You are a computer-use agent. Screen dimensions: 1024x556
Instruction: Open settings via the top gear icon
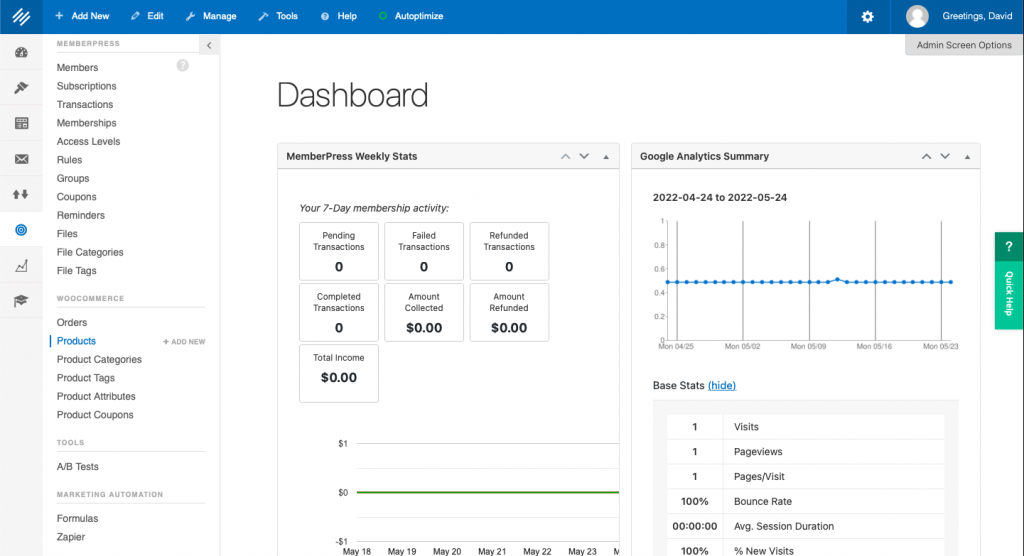(867, 17)
